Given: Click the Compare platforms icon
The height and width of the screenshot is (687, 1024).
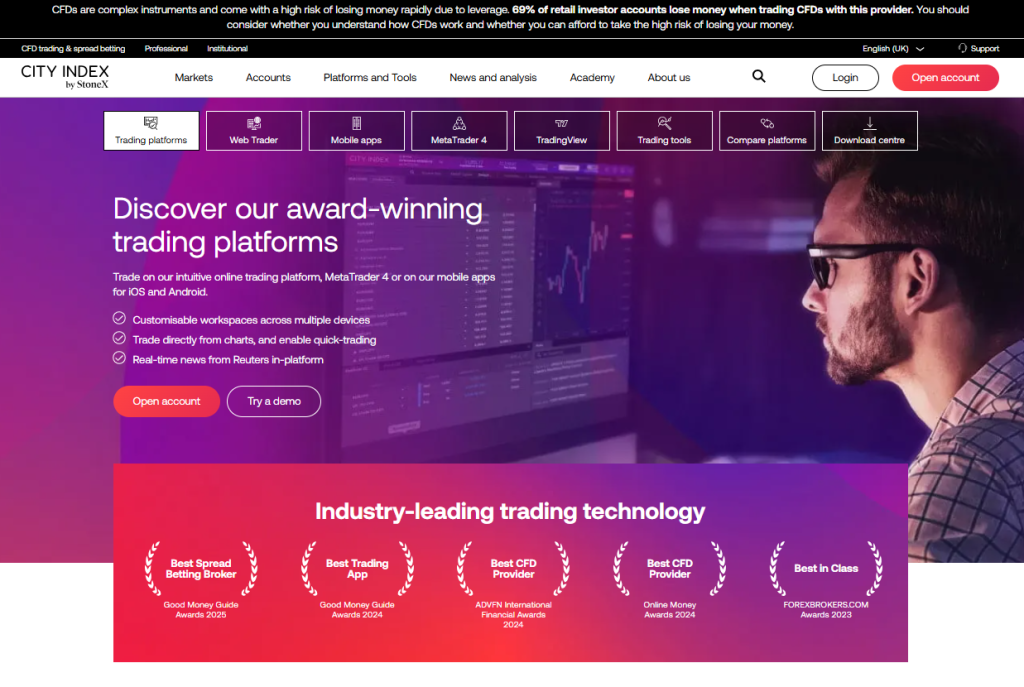Looking at the screenshot, I should (767, 124).
